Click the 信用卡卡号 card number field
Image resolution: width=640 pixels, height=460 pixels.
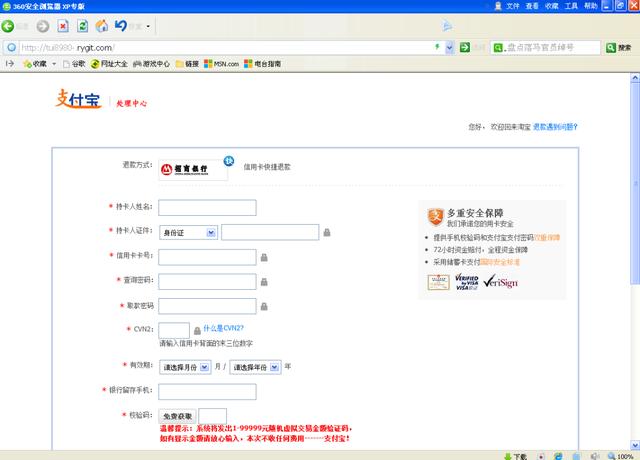pyautogui.click(x=207, y=257)
